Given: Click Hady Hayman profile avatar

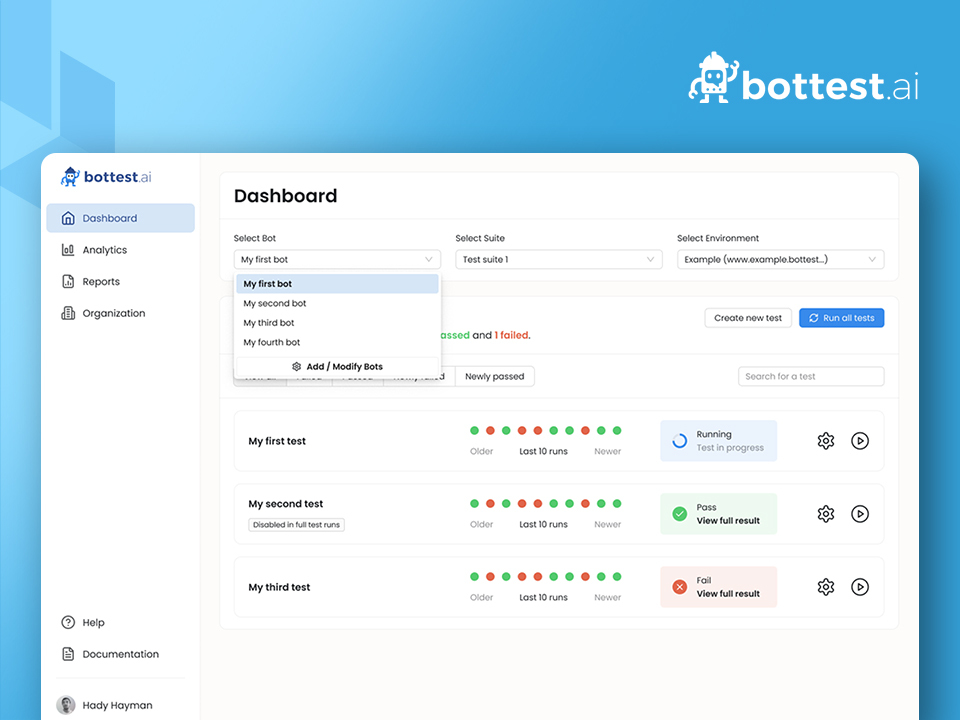Looking at the screenshot, I should pos(66,705).
